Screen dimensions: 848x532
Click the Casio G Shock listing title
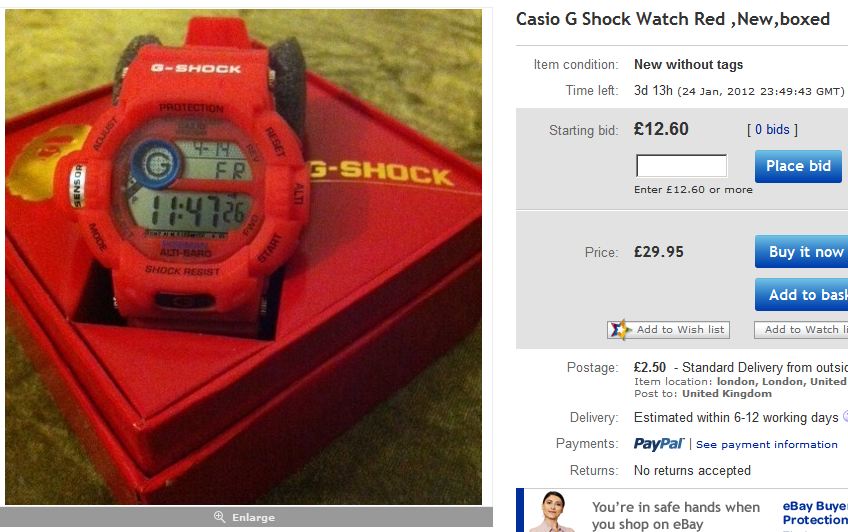pos(673,19)
